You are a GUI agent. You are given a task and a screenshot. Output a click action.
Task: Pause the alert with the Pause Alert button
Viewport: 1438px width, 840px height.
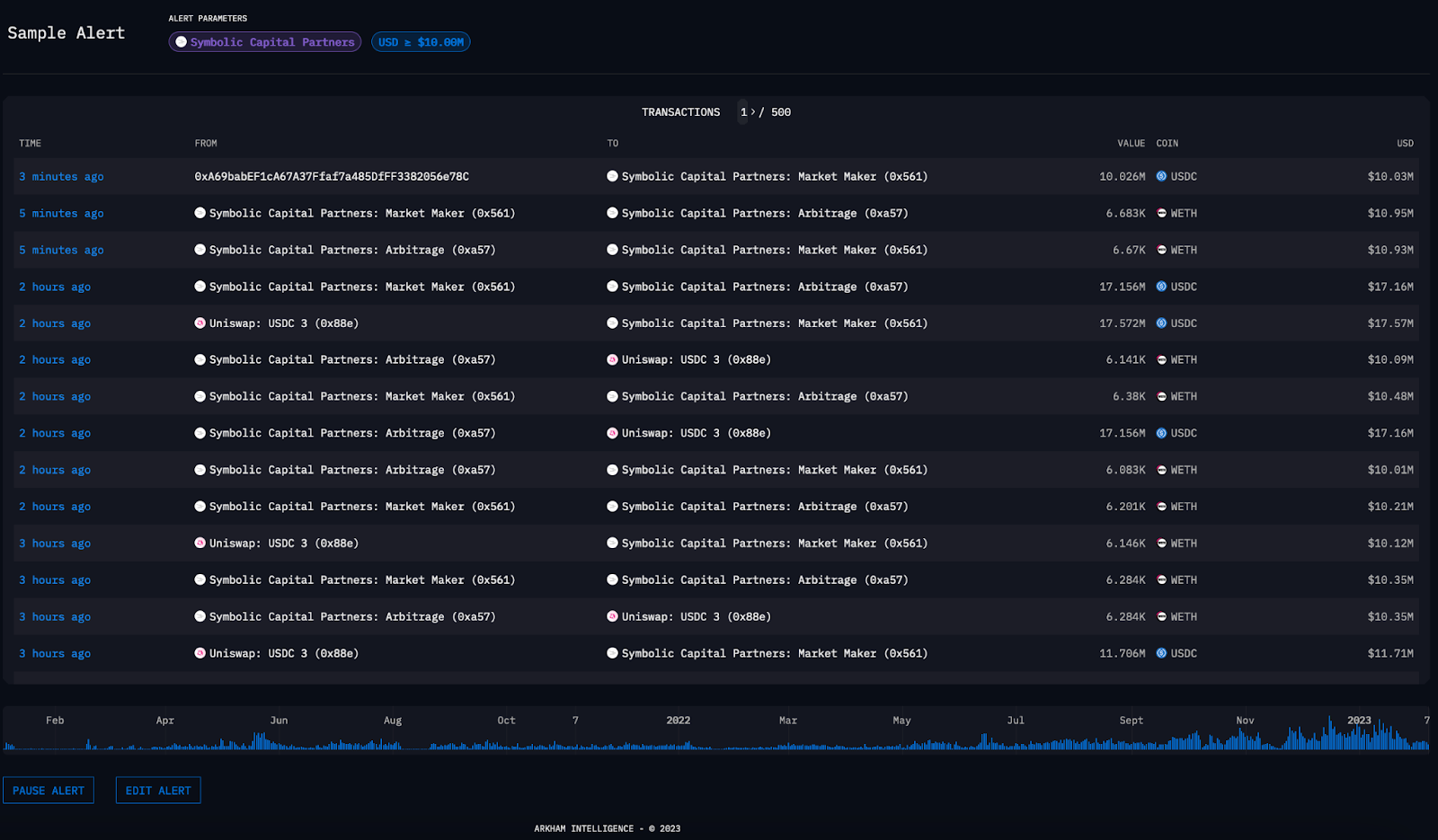pos(49,791)
